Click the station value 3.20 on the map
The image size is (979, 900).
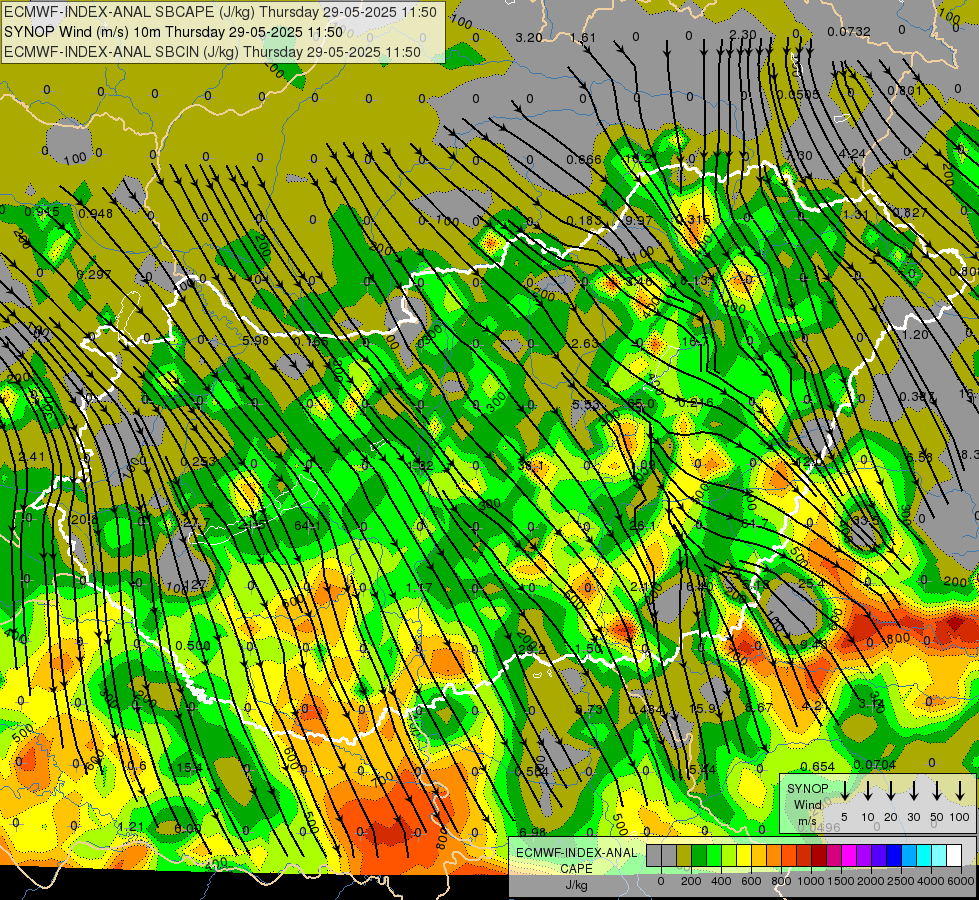click(529, 38)
